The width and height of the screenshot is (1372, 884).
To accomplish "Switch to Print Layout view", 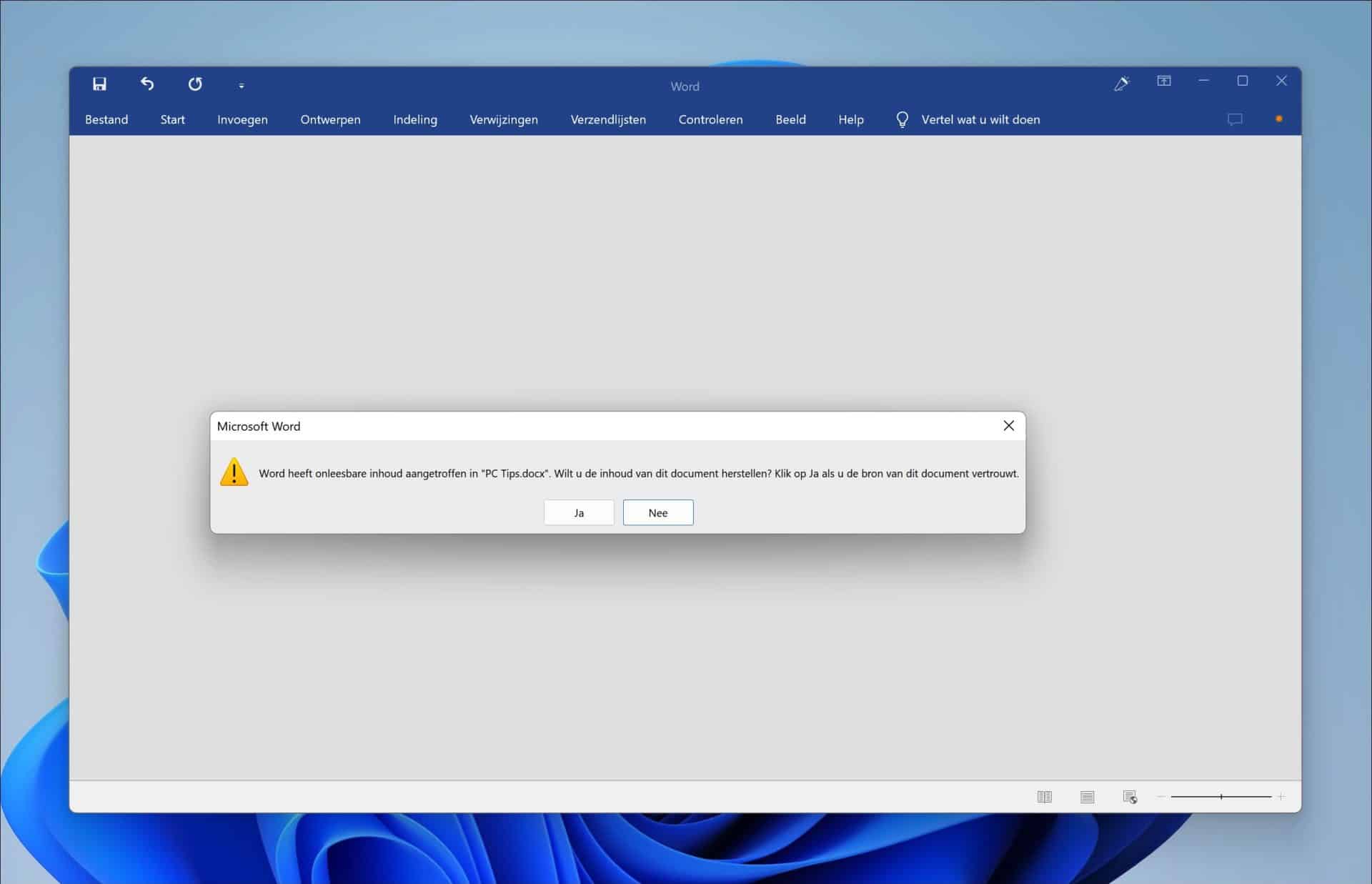I will pos(1087,797).
